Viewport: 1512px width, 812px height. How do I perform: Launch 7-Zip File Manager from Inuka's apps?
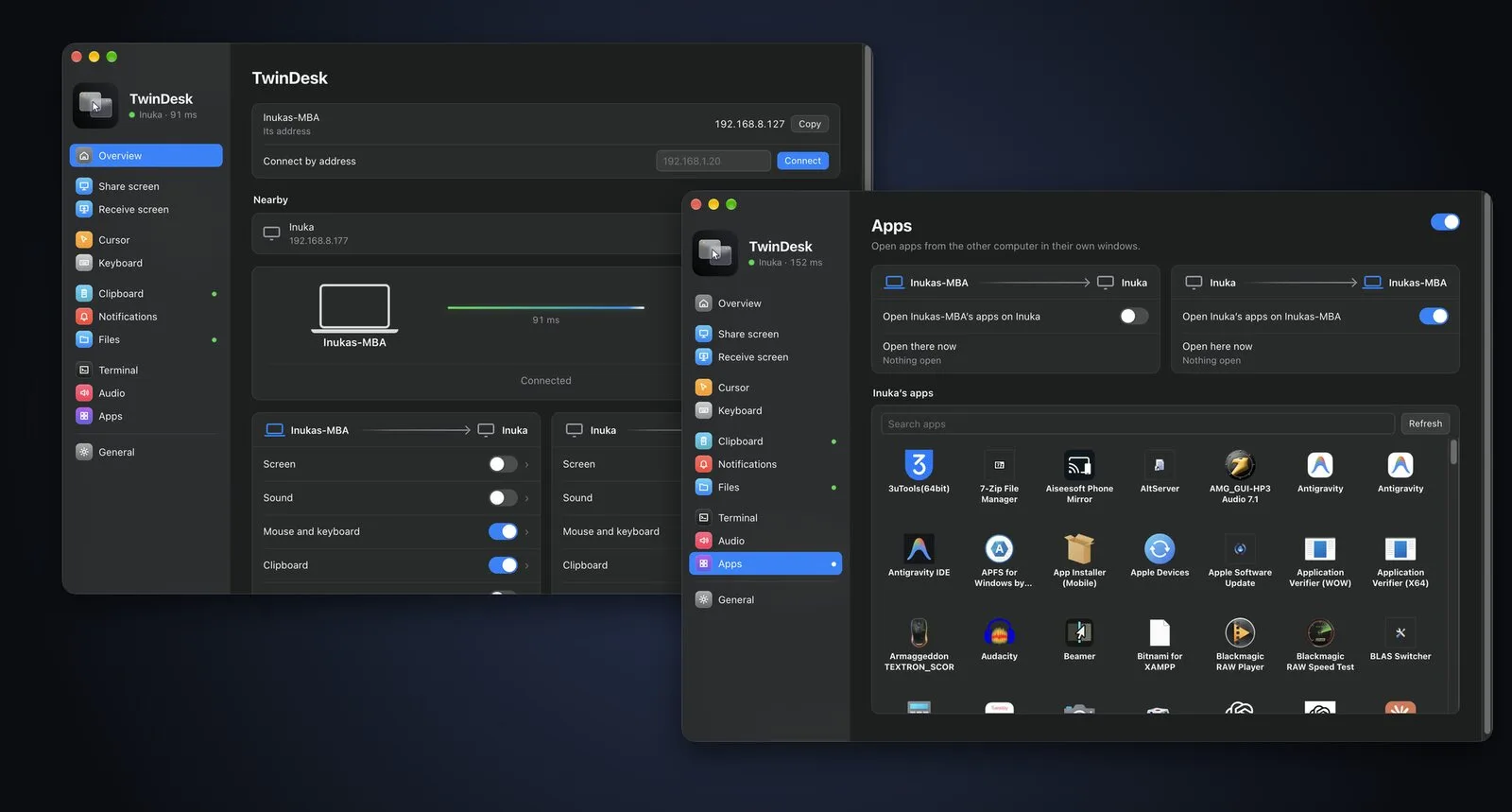(999, 465)
